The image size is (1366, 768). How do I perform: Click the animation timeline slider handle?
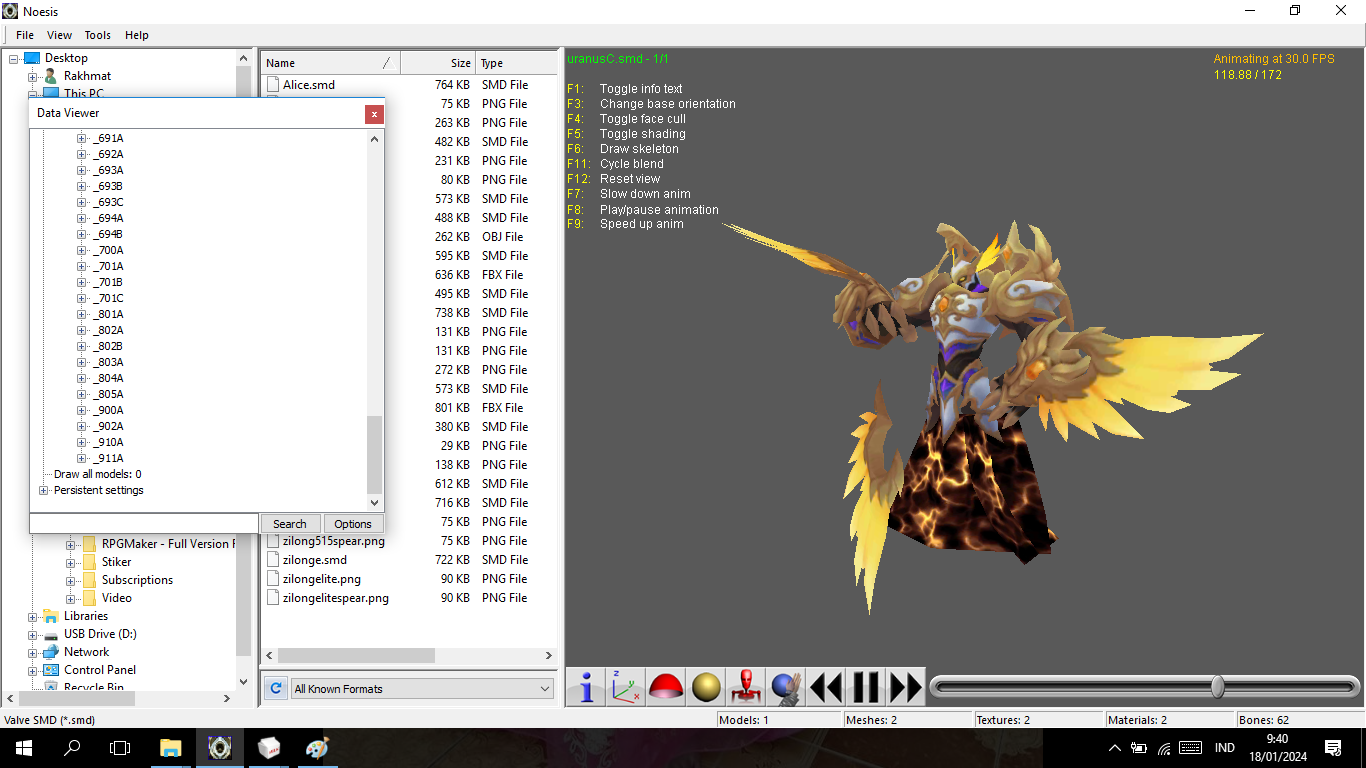(1217, 686)
